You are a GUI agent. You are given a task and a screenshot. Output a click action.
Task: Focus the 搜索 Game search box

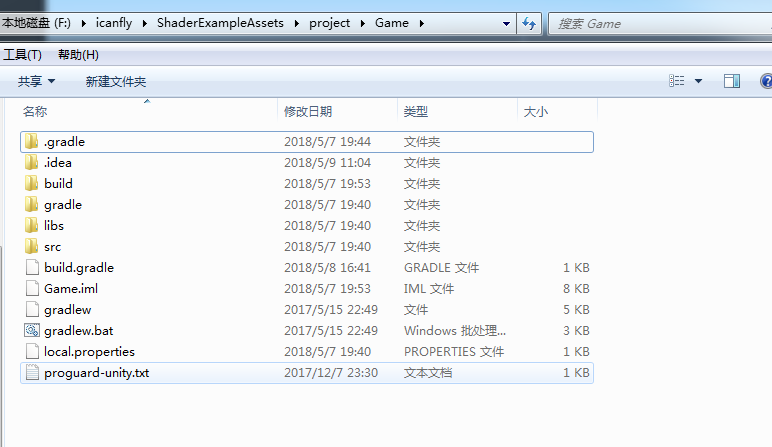pos(660,24)
